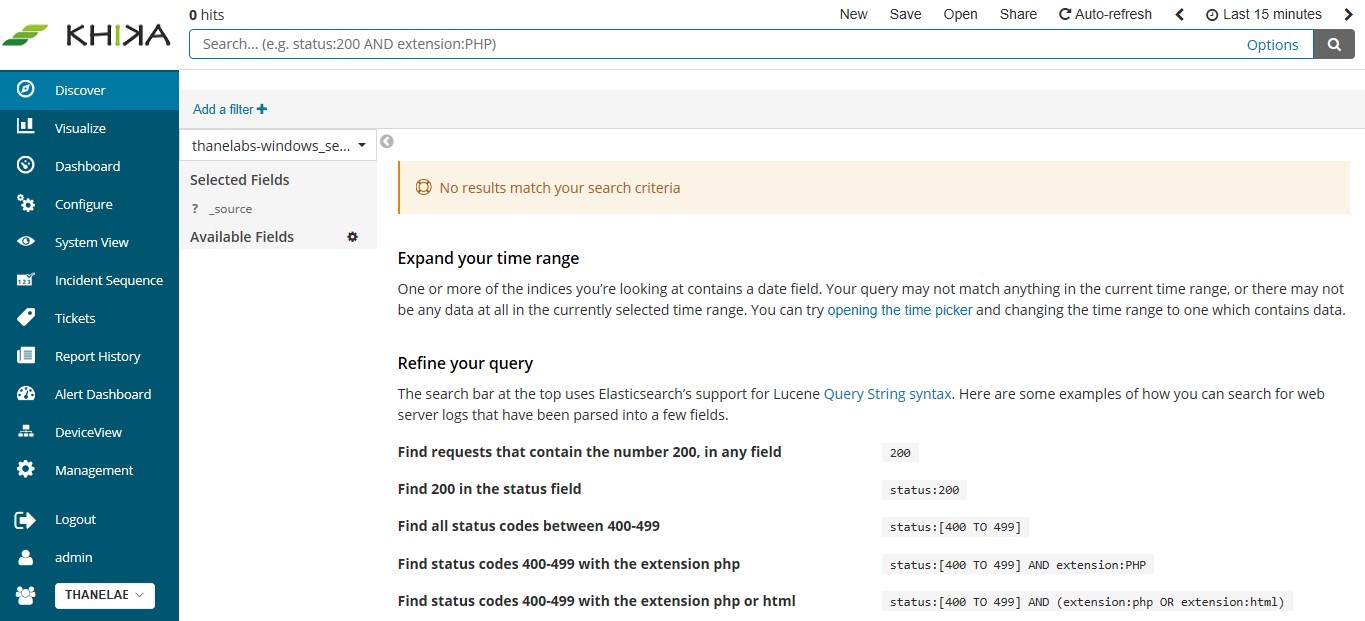Viewport: 1365px width, 621px height.
Task: Collapse the fields sidebar arrow
Action: click(387, 142)
